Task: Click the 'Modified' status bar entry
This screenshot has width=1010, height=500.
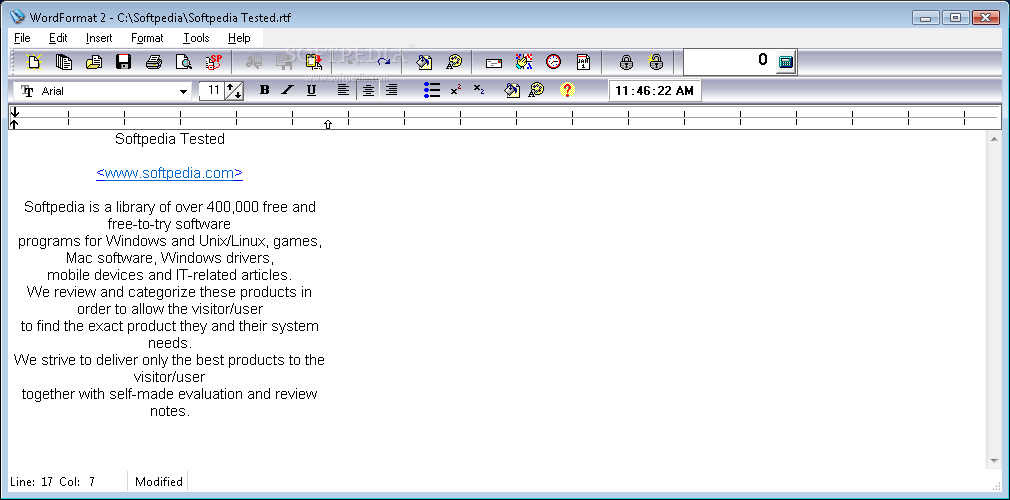Action: click(x=158, y=481)
